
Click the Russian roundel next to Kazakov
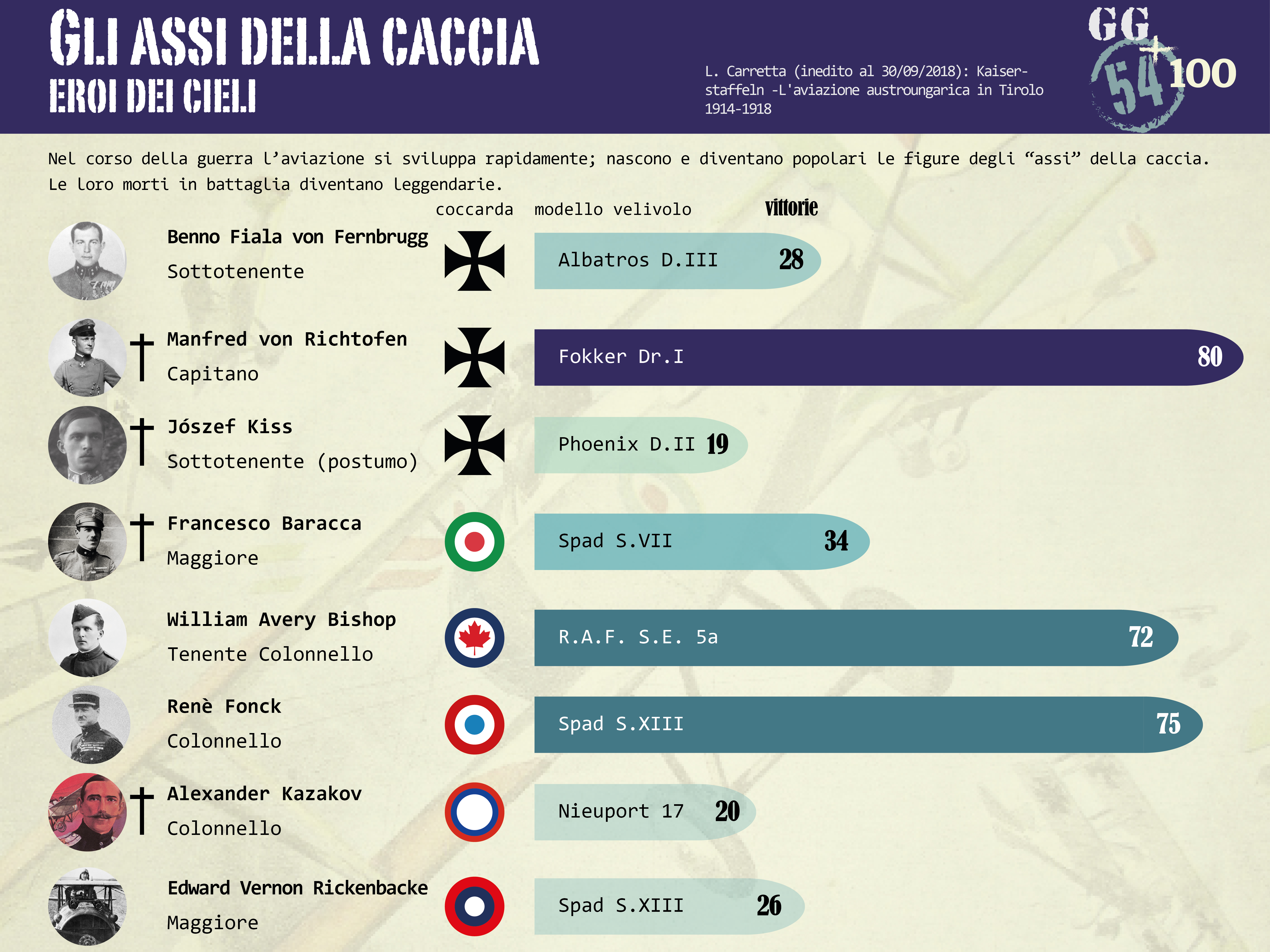pyautogui.click(x=474, y=812)
